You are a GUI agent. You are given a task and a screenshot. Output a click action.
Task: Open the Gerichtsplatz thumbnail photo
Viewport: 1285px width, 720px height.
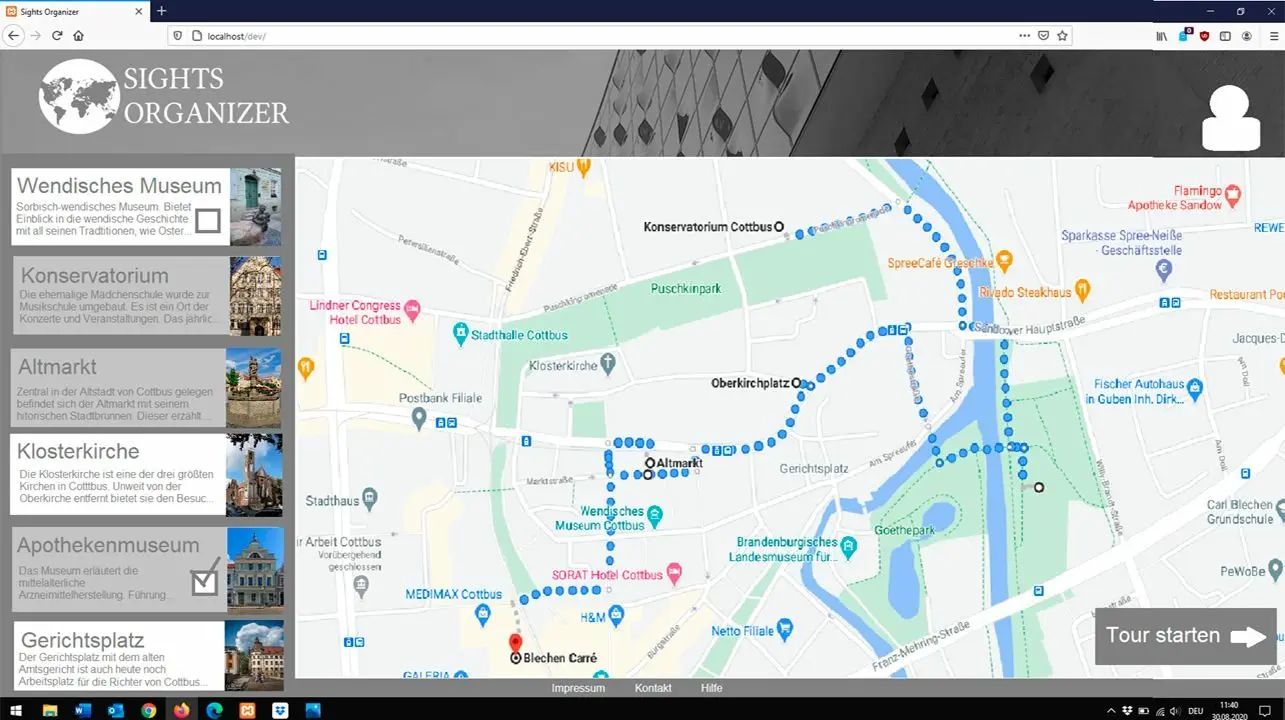click(x=254, y=655)
